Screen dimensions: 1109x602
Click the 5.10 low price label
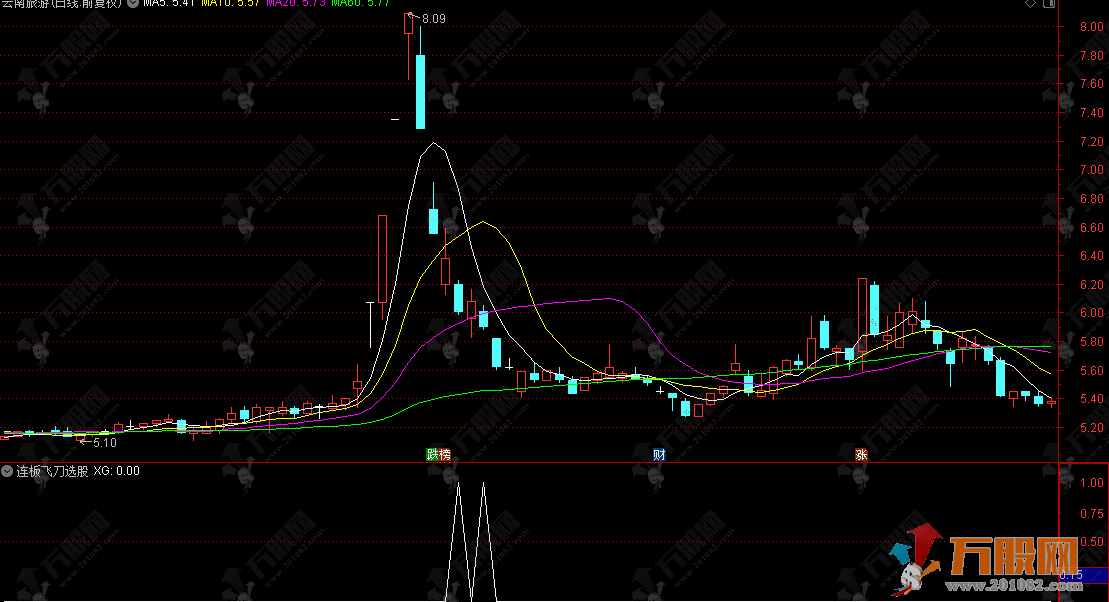point(104,442)
